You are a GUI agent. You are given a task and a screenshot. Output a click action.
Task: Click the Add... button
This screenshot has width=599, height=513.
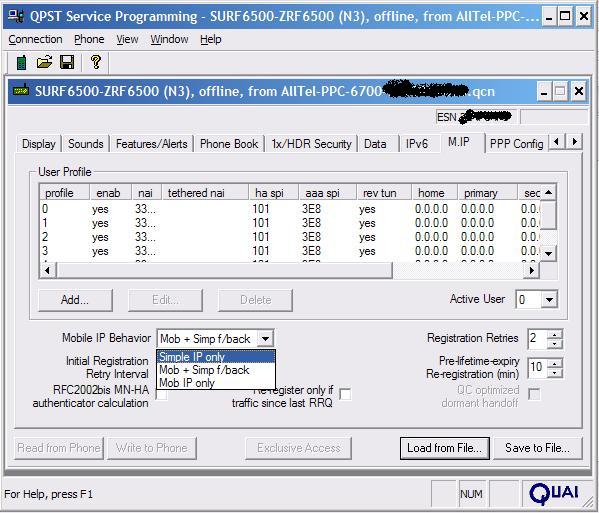75,300
